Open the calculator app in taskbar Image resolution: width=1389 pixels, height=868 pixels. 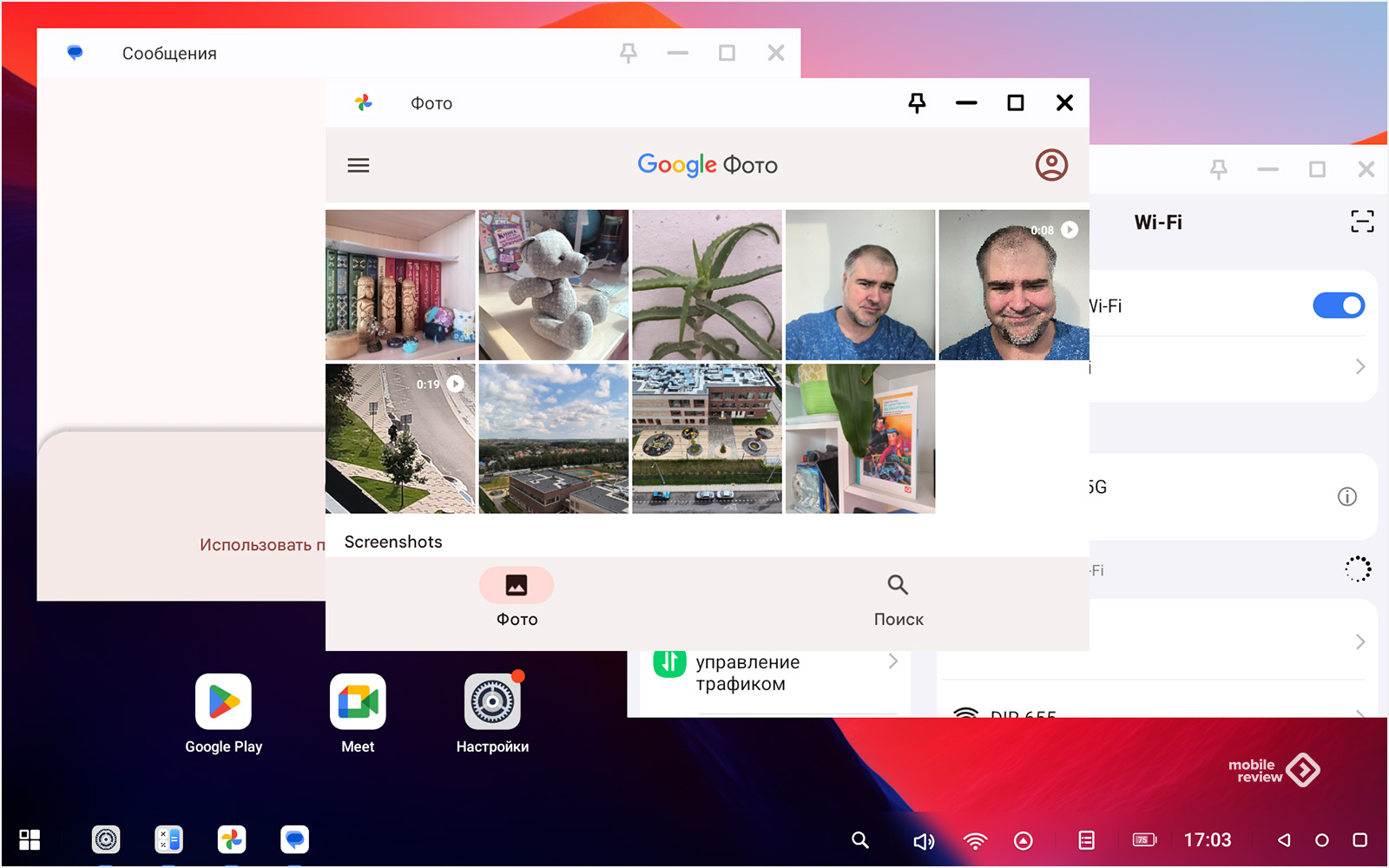(168, 839)
